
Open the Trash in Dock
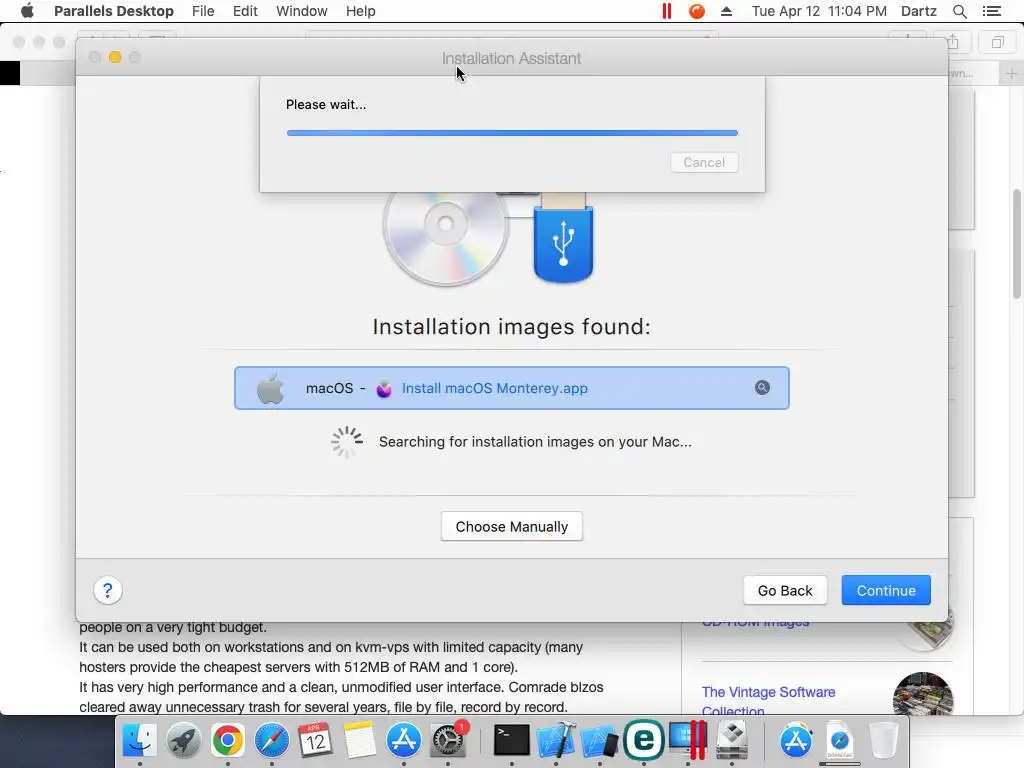884,741
